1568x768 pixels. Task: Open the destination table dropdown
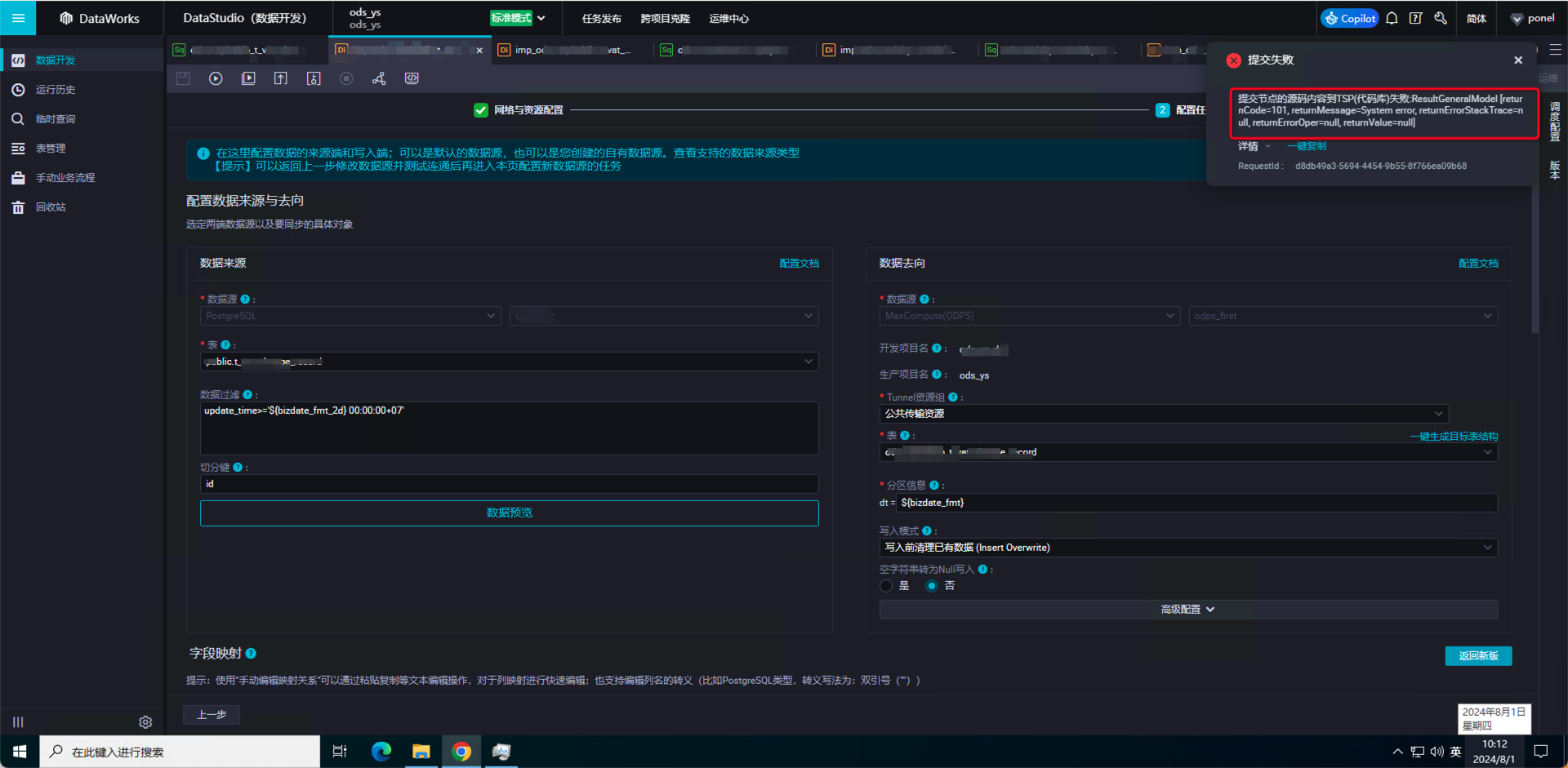pos(1189,452)
